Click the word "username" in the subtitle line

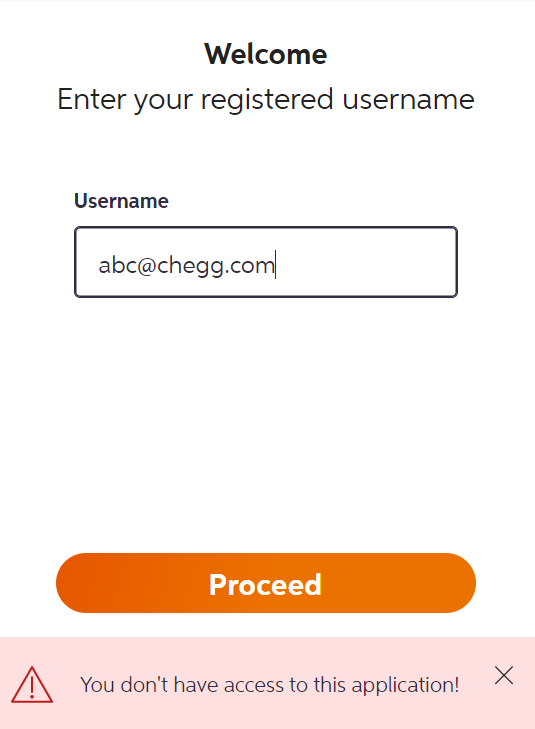click(408, 99)
